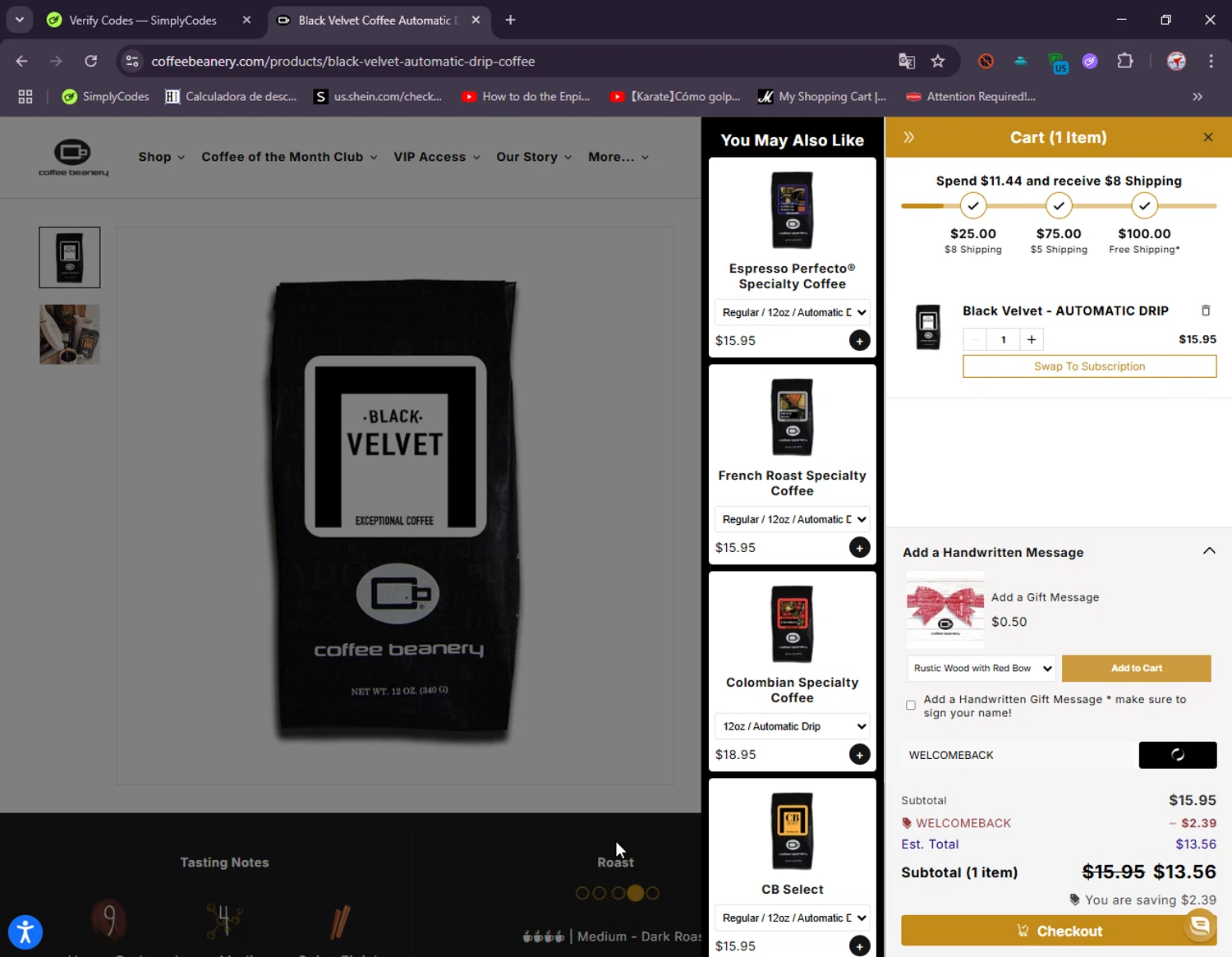Open the Calculadora de desc... bookmark
This screenshot has width=1232, height=957.
(x=231, y=96)
